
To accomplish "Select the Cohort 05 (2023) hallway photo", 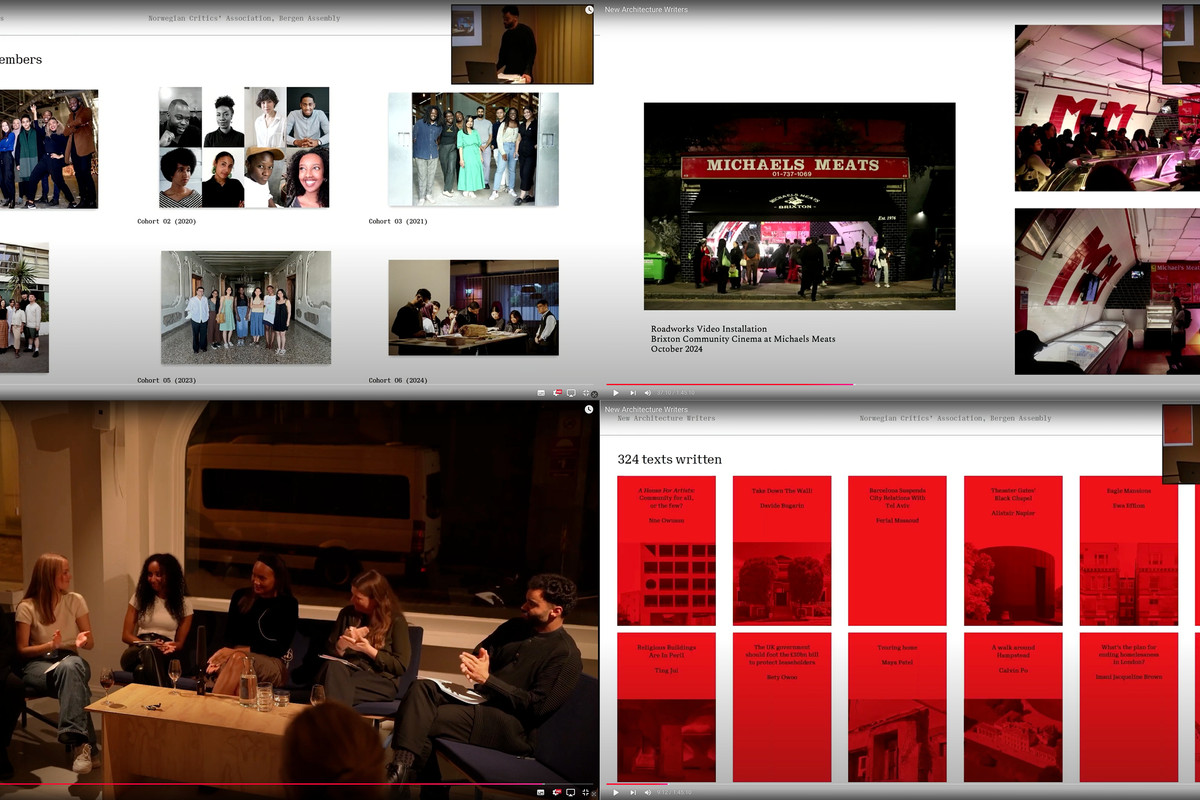I will 246,307.
